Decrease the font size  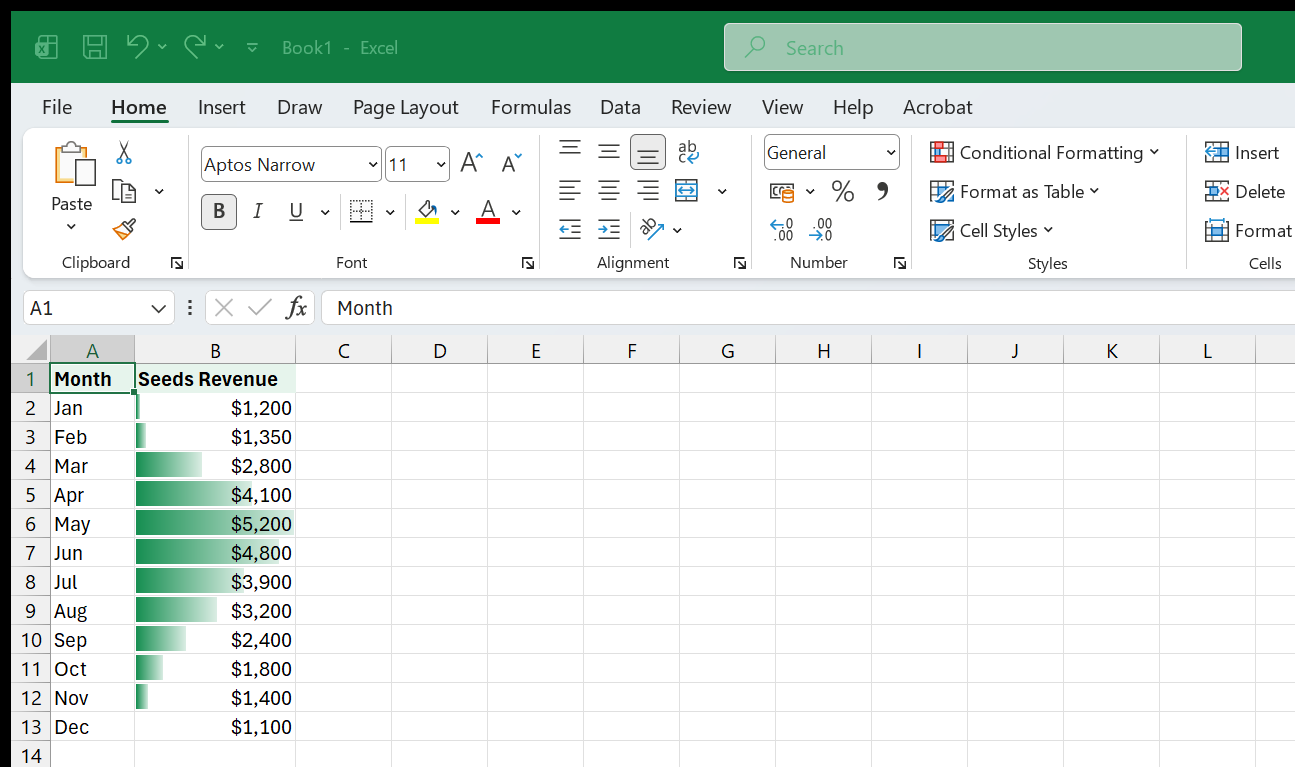tap(511, 164)
